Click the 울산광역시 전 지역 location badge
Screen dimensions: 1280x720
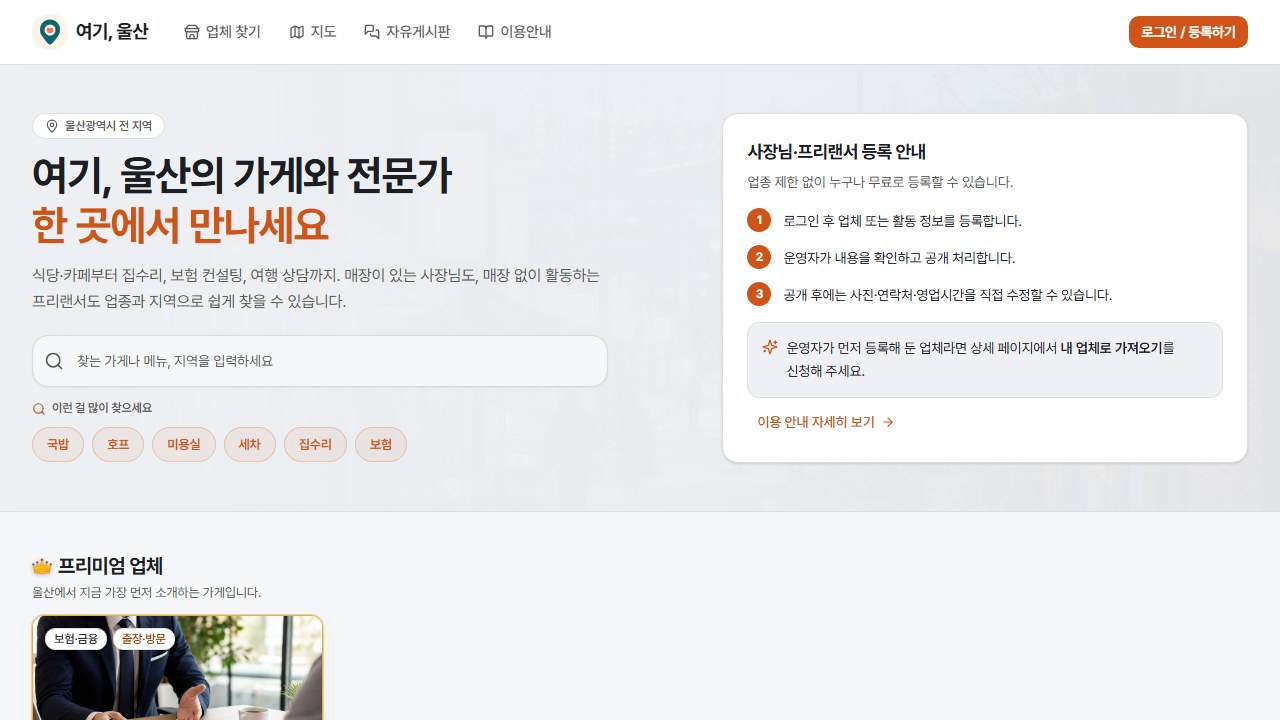point(98,126)
